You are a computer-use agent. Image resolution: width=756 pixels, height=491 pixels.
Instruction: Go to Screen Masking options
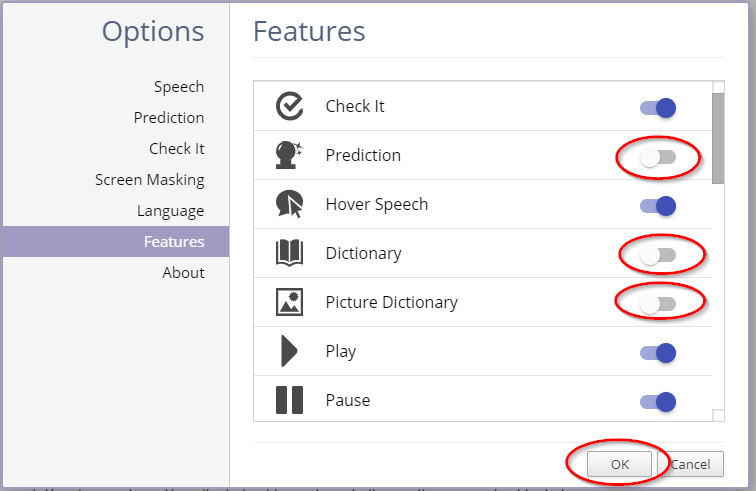point(149,180)
